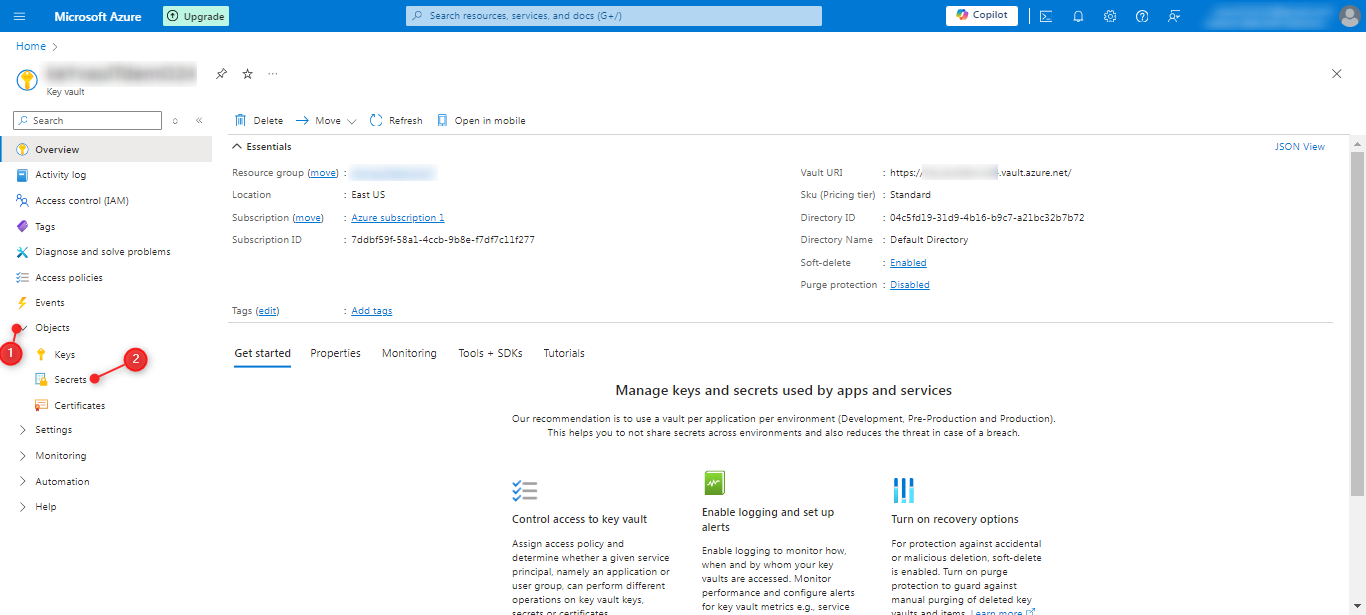The image size is (1366, 615).
Task: Click the Refresh toolbar button
Action: tap(396, 121)
